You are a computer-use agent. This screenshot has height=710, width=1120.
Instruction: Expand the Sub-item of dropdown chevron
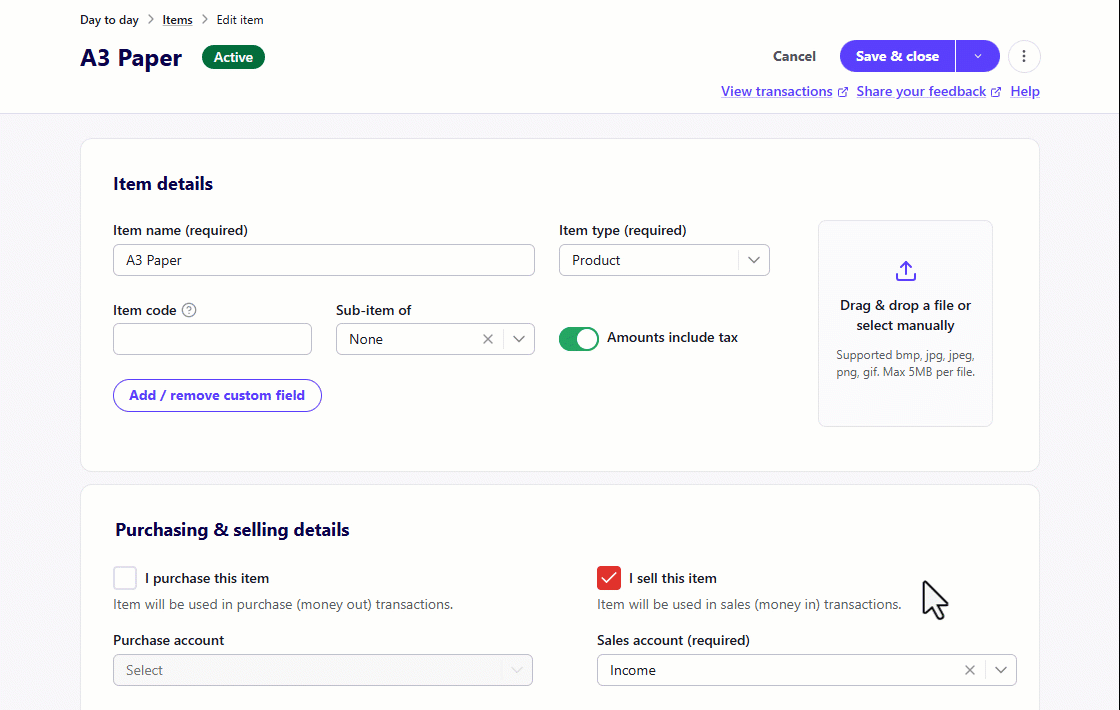point(519,339)
